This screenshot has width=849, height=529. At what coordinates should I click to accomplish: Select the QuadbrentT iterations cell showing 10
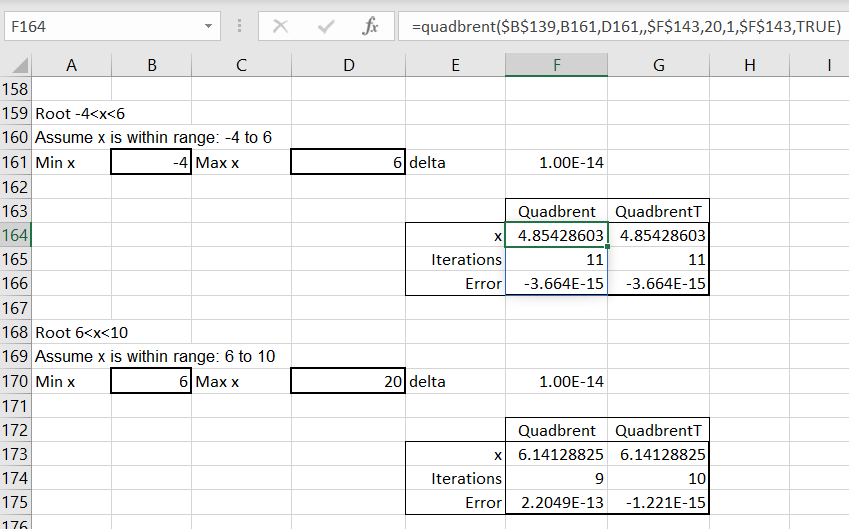[658, 478]
